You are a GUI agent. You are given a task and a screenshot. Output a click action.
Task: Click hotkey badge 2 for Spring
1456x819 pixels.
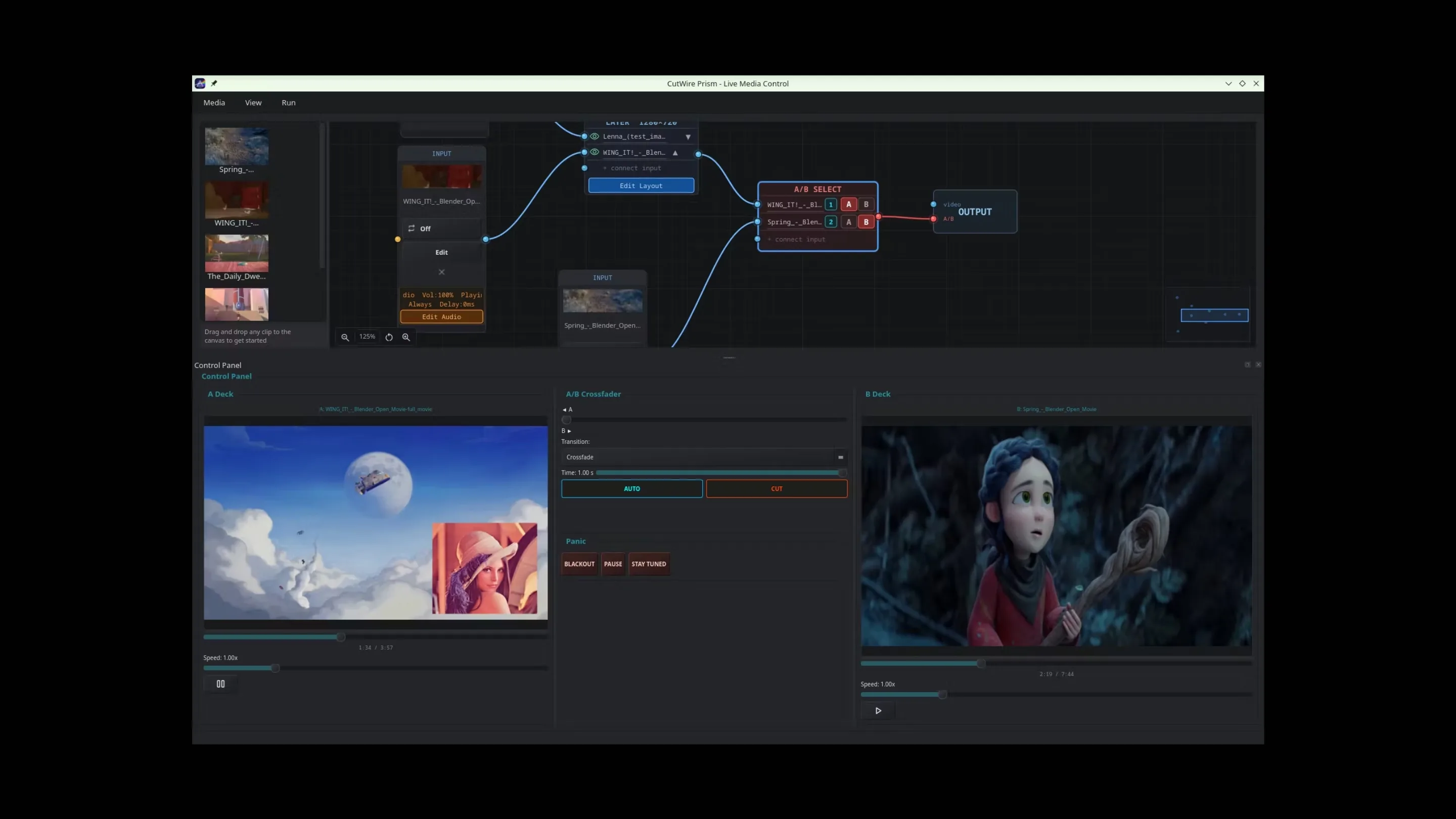click(x=831, y=222)
